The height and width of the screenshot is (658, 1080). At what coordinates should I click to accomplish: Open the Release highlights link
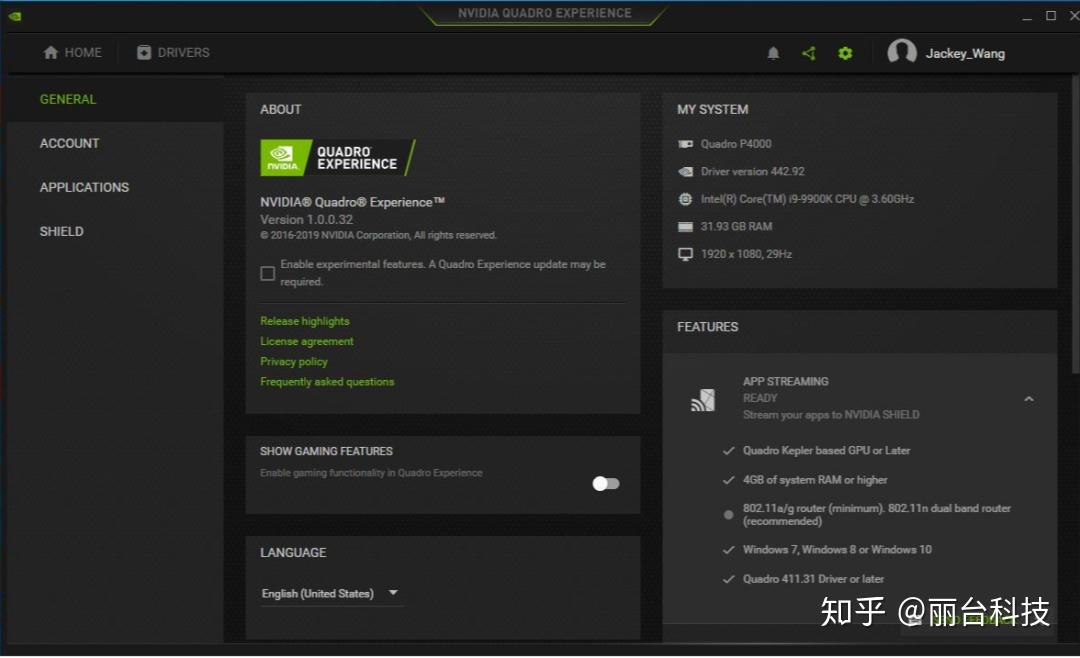pyautogui.click(x=304, y=321)
